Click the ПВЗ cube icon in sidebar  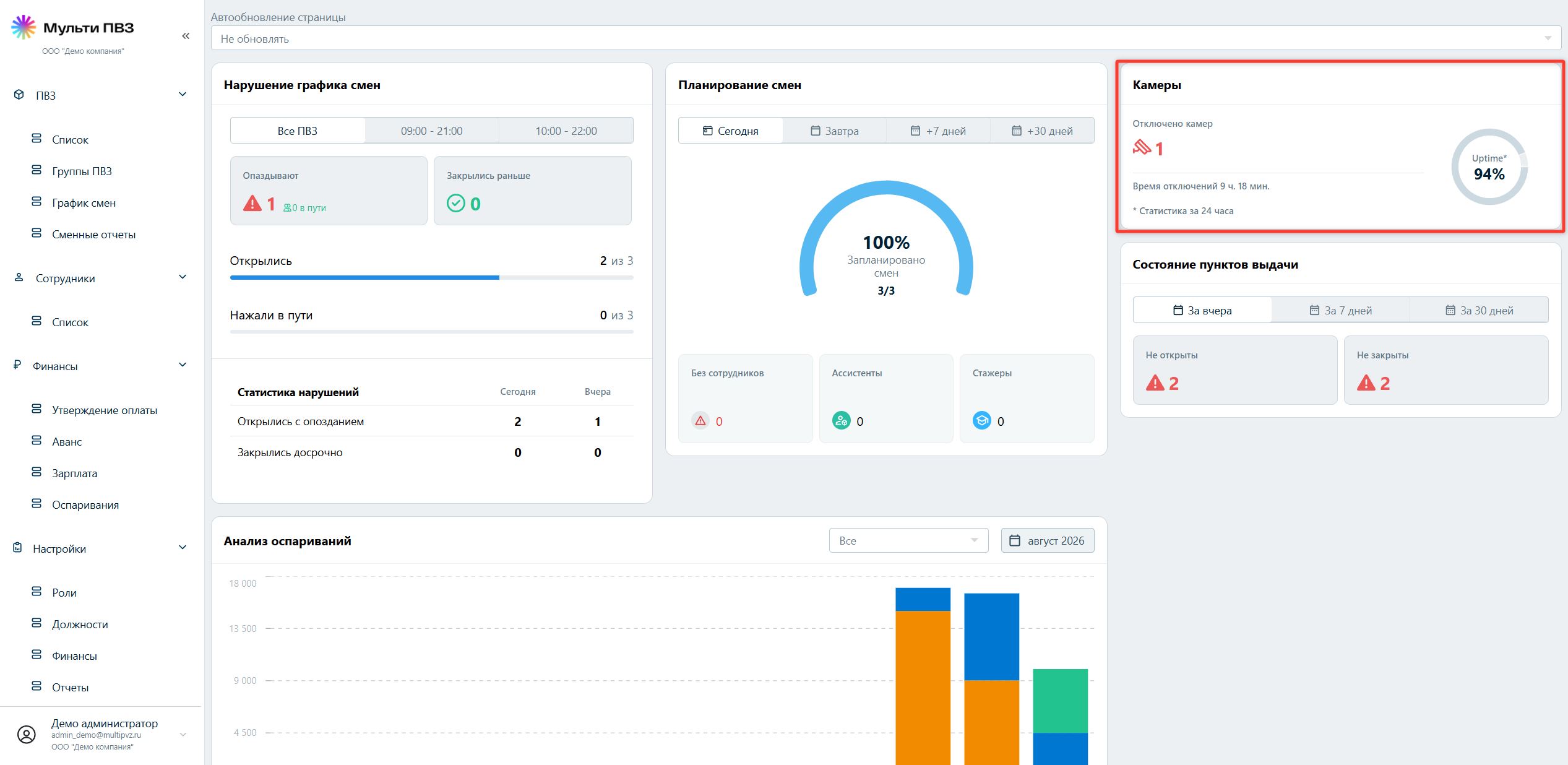[19, 95]
